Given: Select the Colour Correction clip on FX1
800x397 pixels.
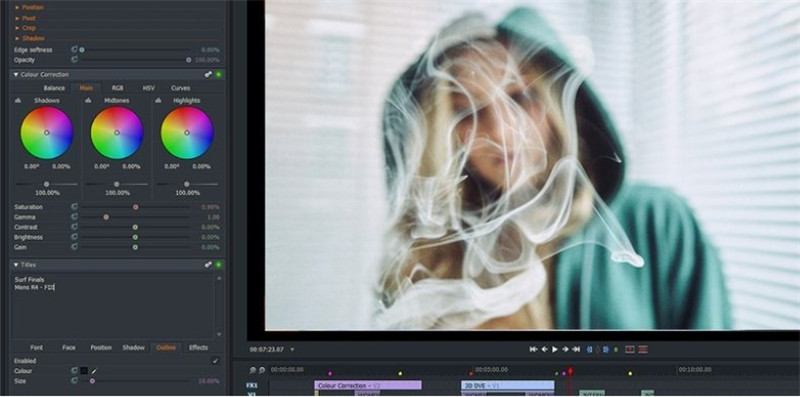Looking at the screenshot, I should coord(368,385).
